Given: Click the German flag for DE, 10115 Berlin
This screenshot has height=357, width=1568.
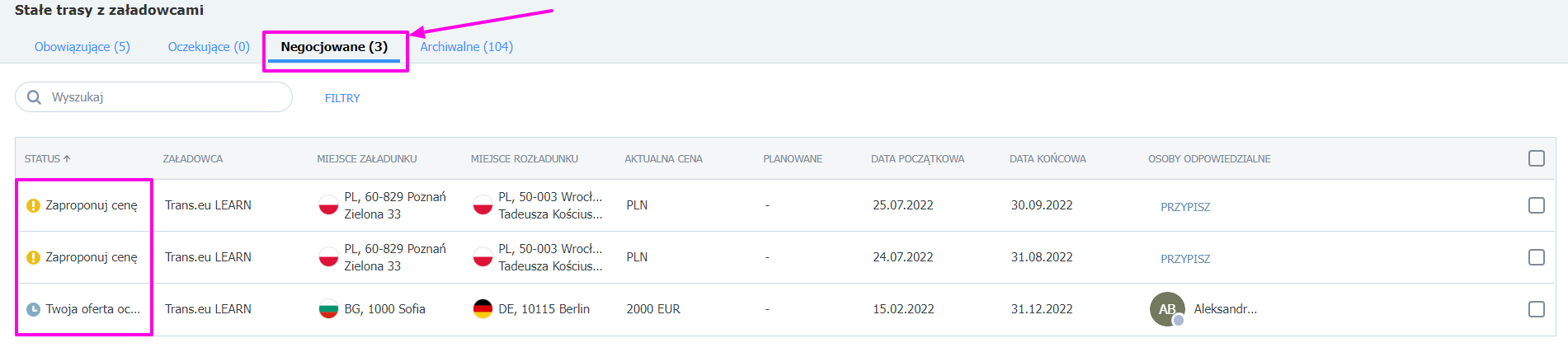Looking at the screenshot, I should pyautogui.click(x=483, y=309).
